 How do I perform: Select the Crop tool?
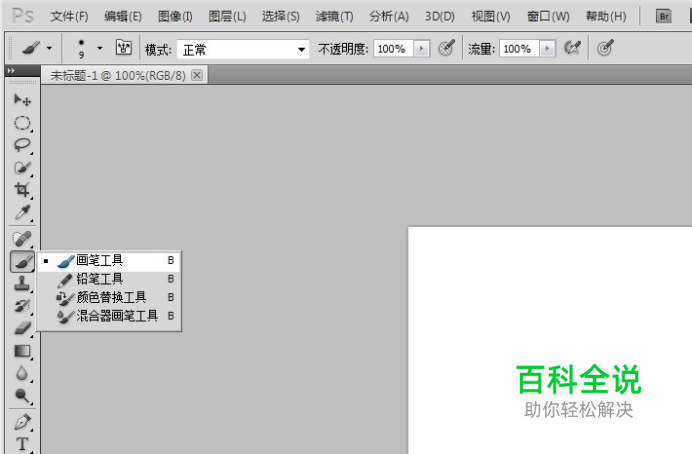click(22, 190)
